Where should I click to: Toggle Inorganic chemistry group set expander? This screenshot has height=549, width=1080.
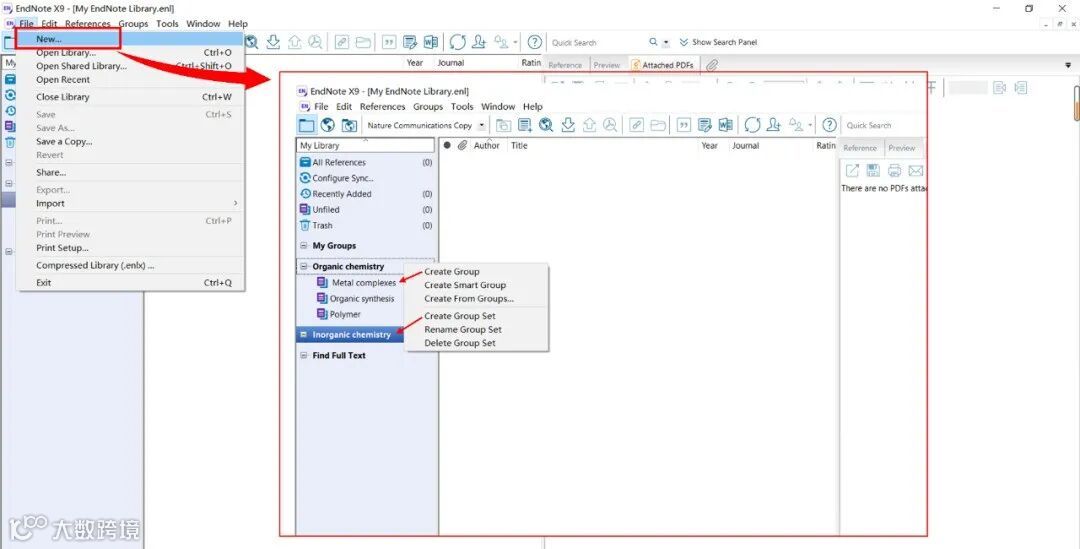point(304,335)
